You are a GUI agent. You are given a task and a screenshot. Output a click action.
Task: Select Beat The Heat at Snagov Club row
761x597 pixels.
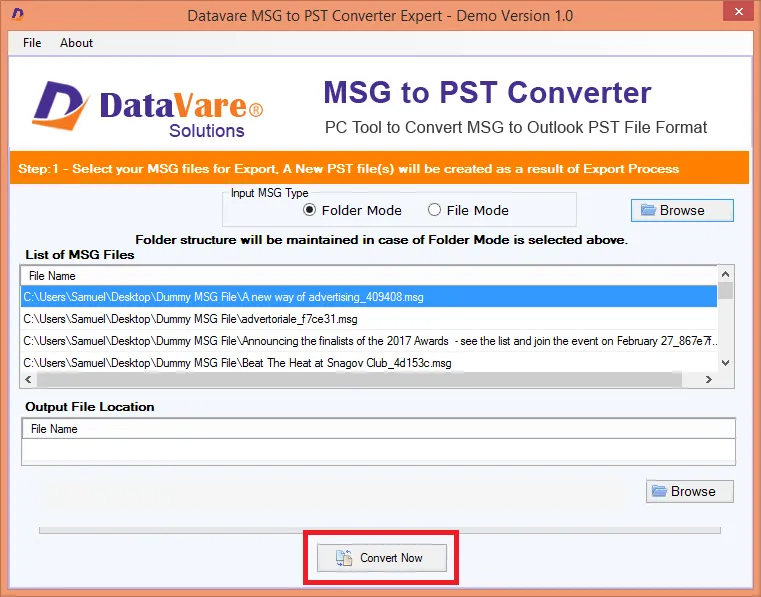(369, 363)
